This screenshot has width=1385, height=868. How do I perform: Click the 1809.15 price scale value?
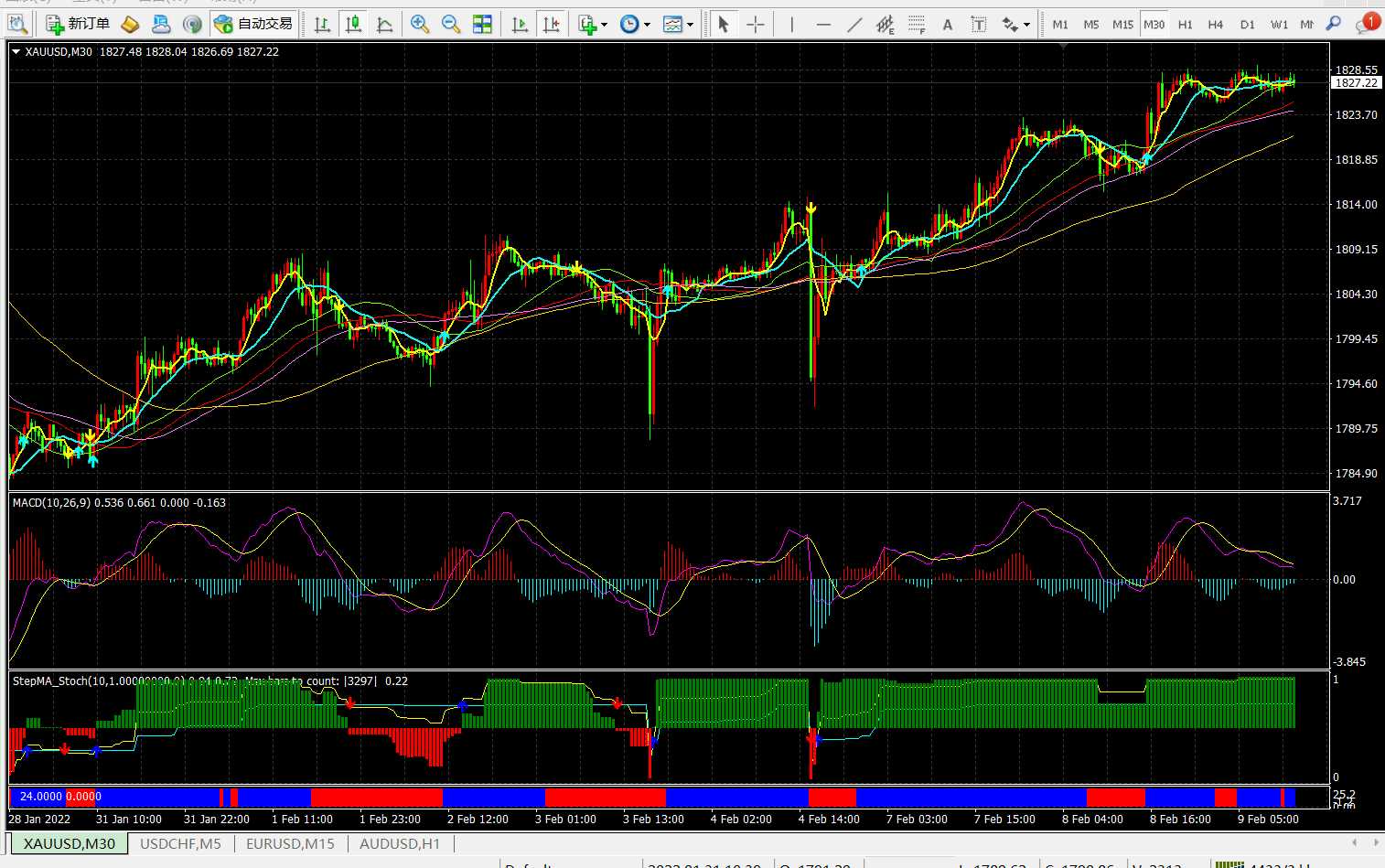point(1356,250)
